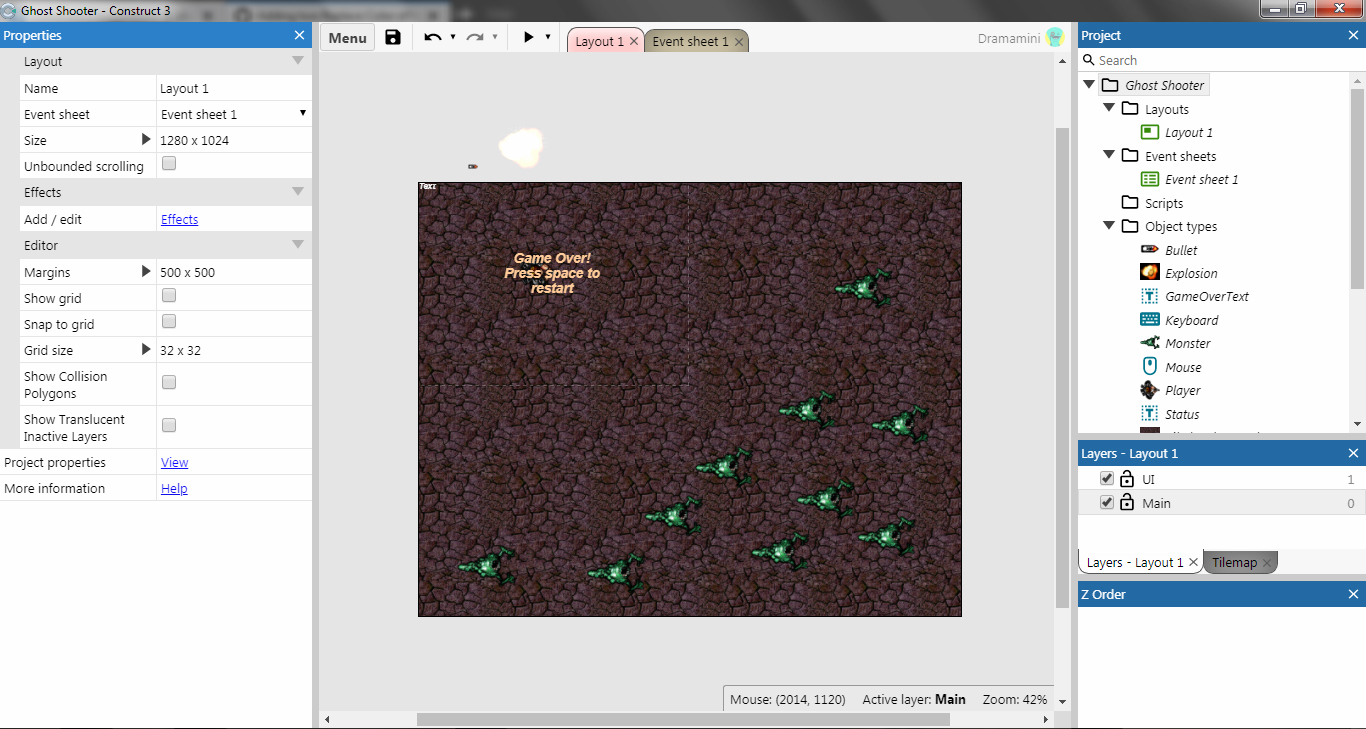Select the GameOverText object icon
Viewport: 1366px width, 729px height.
tap(1150, 296)
